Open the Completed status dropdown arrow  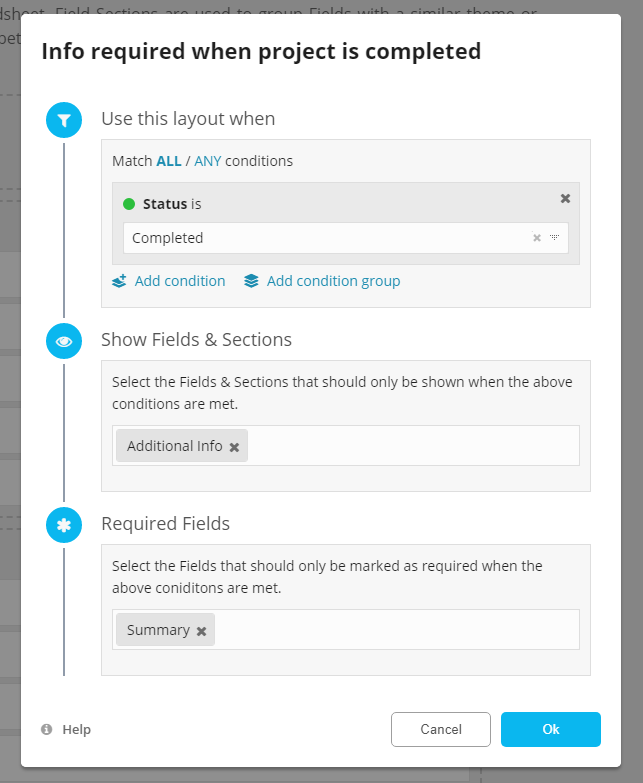pyautogui.click(x=554, y=238)
